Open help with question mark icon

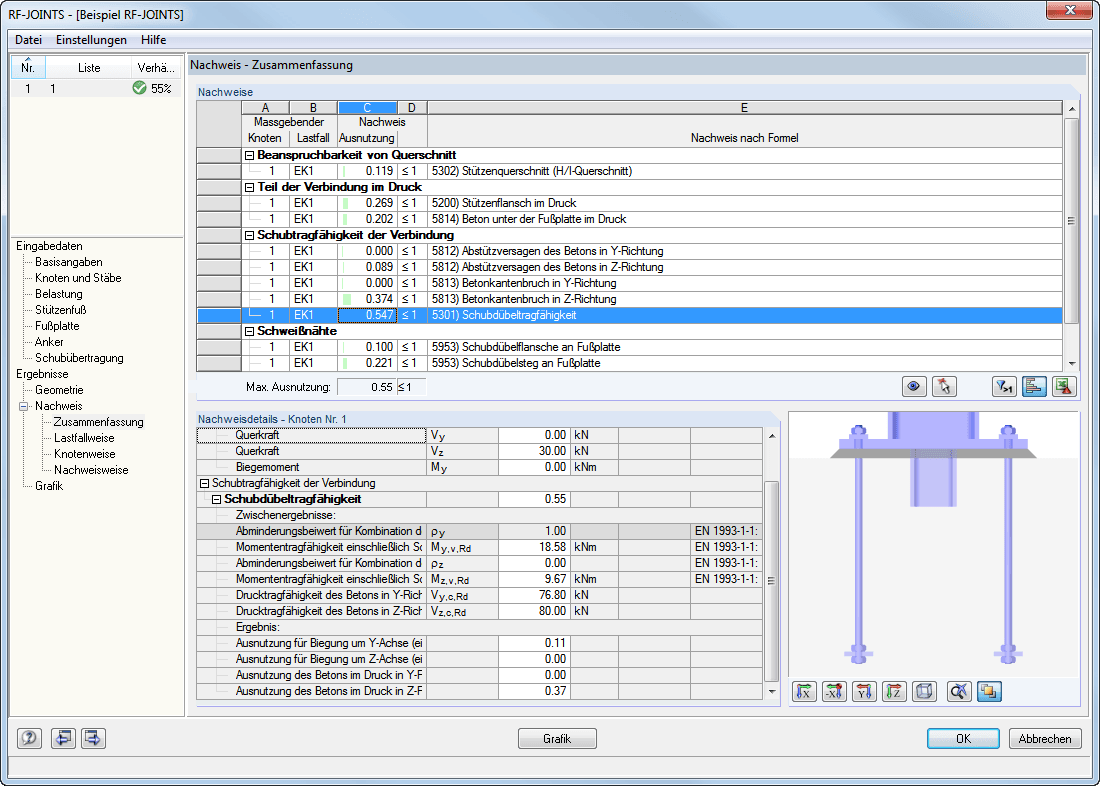pyautogui.click(x=29, y=738)
